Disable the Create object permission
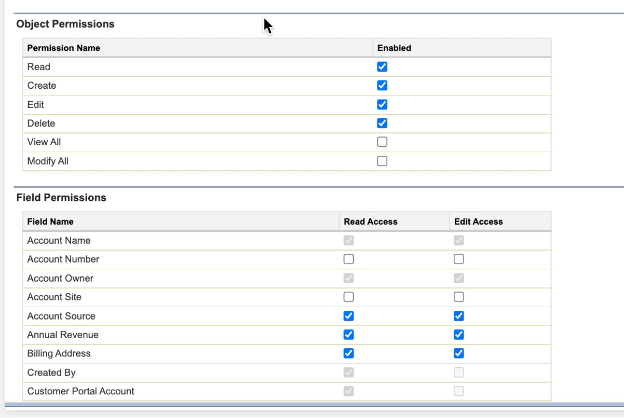The width and height of the screenshot is (624, 418). 382,86
